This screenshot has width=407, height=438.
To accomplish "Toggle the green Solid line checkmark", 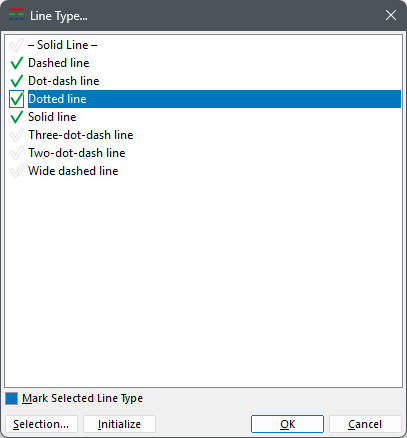I will point(16,117).
